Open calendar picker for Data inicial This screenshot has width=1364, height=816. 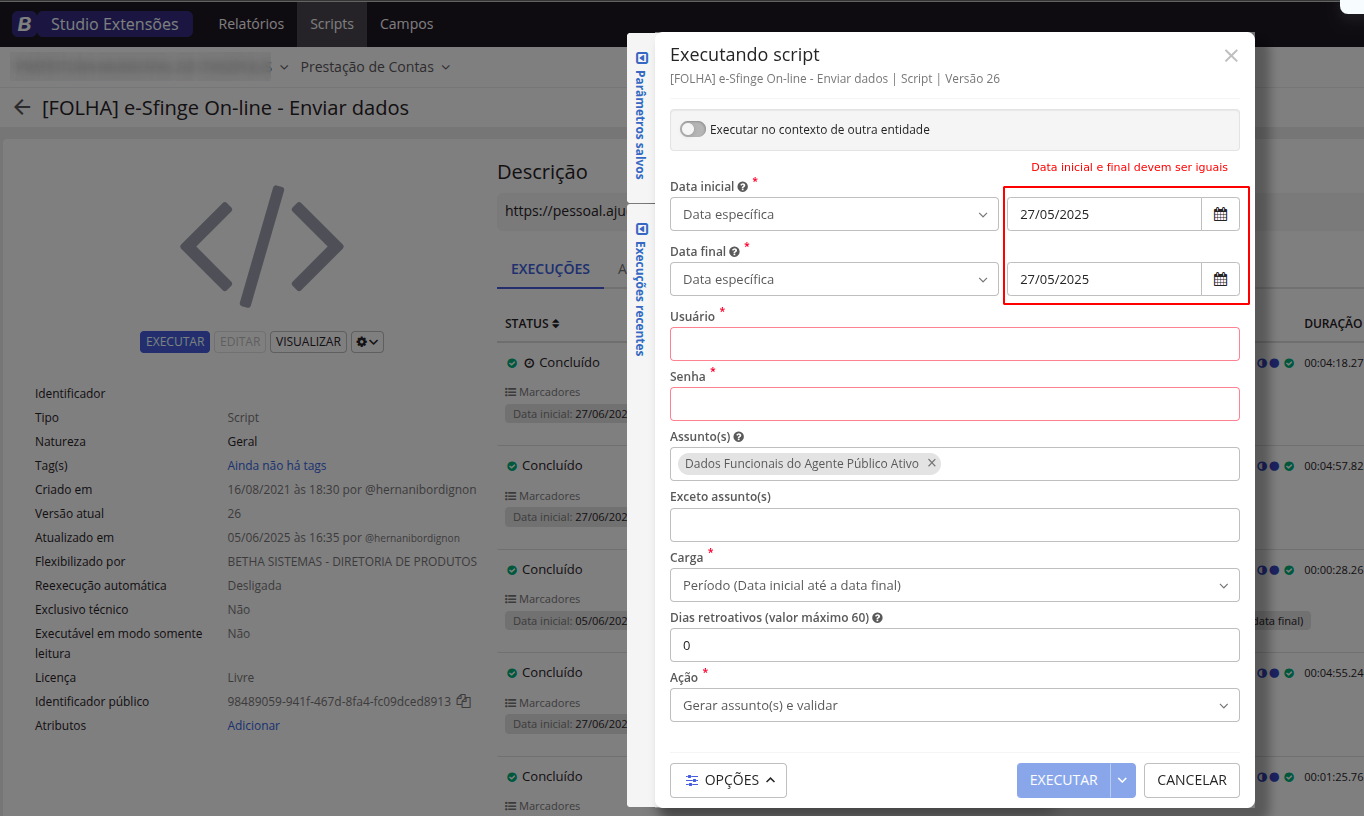click(x=1220, y=214)
